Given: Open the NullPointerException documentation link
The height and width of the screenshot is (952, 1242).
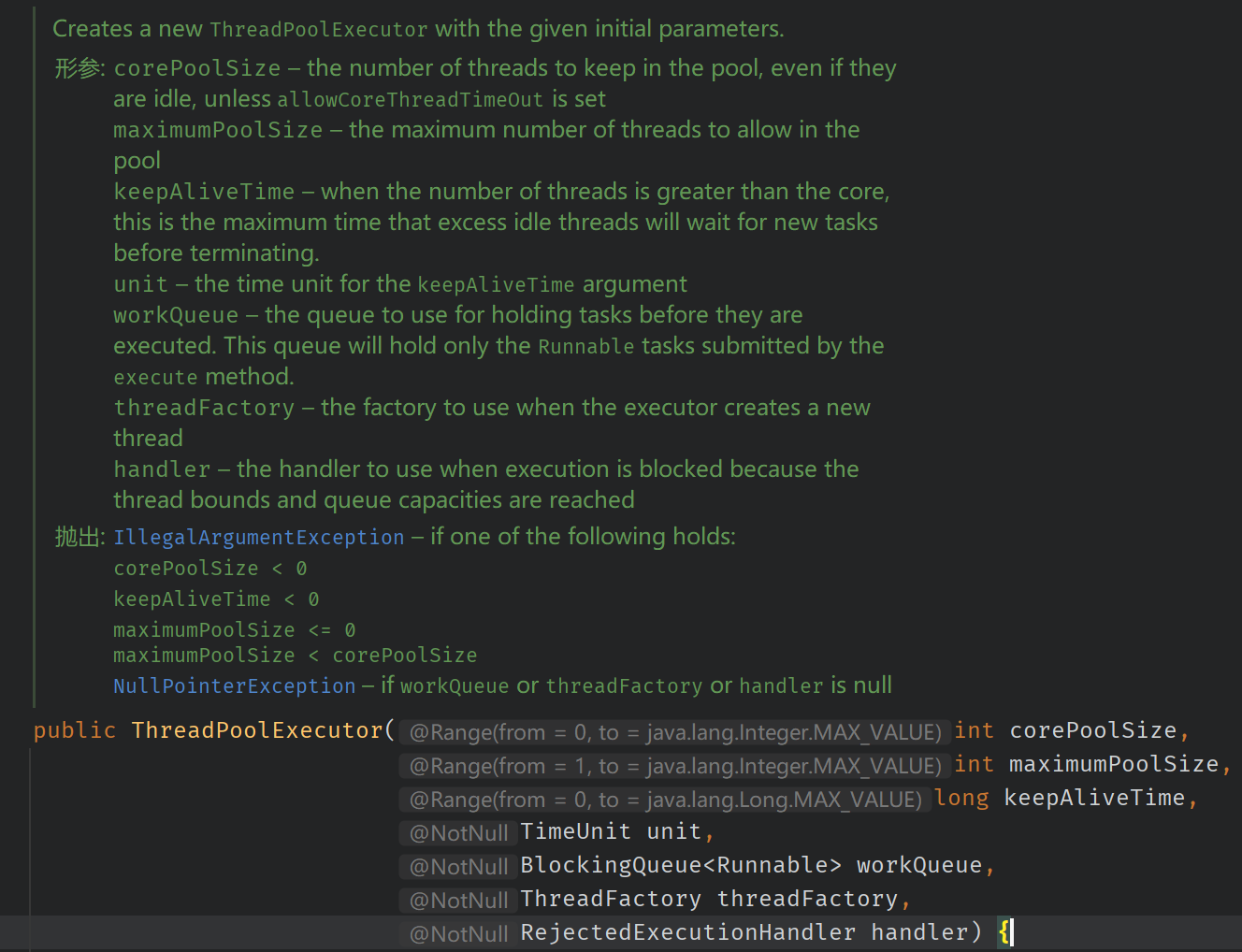Looking at the screenshot, I should pos(235,686).
